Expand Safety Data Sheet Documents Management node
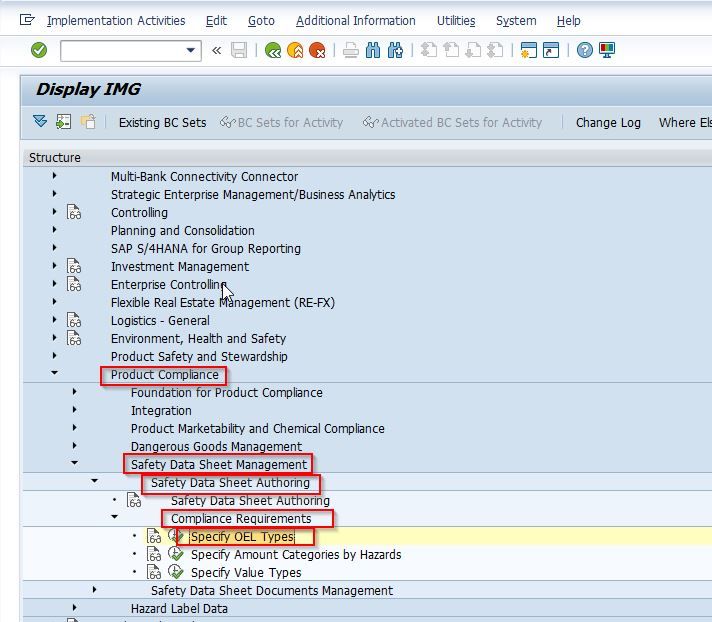This screenshot has height=622, width=712. (94, 589)
